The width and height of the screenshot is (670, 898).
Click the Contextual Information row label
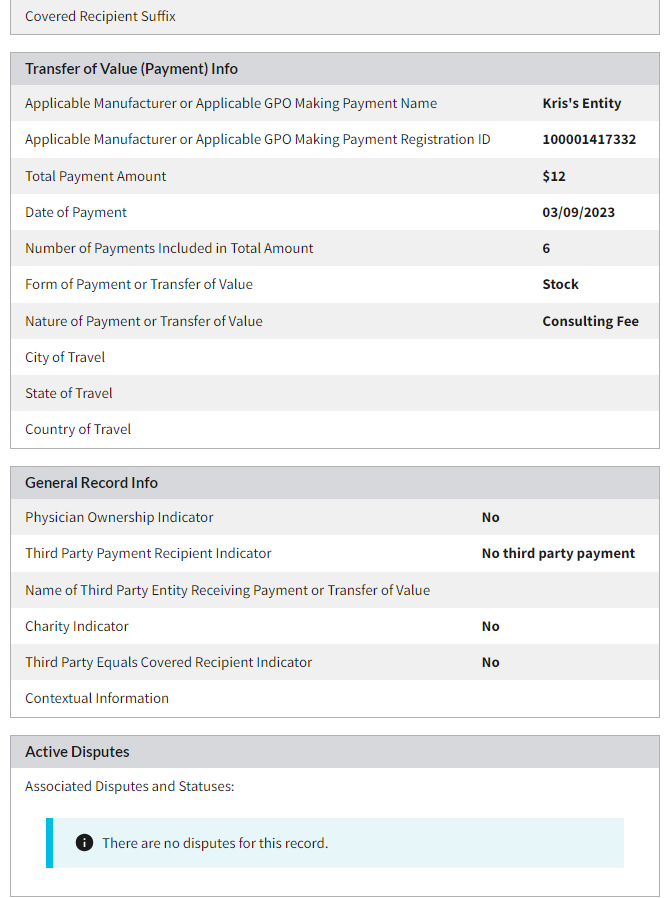[x=97, y=698]
